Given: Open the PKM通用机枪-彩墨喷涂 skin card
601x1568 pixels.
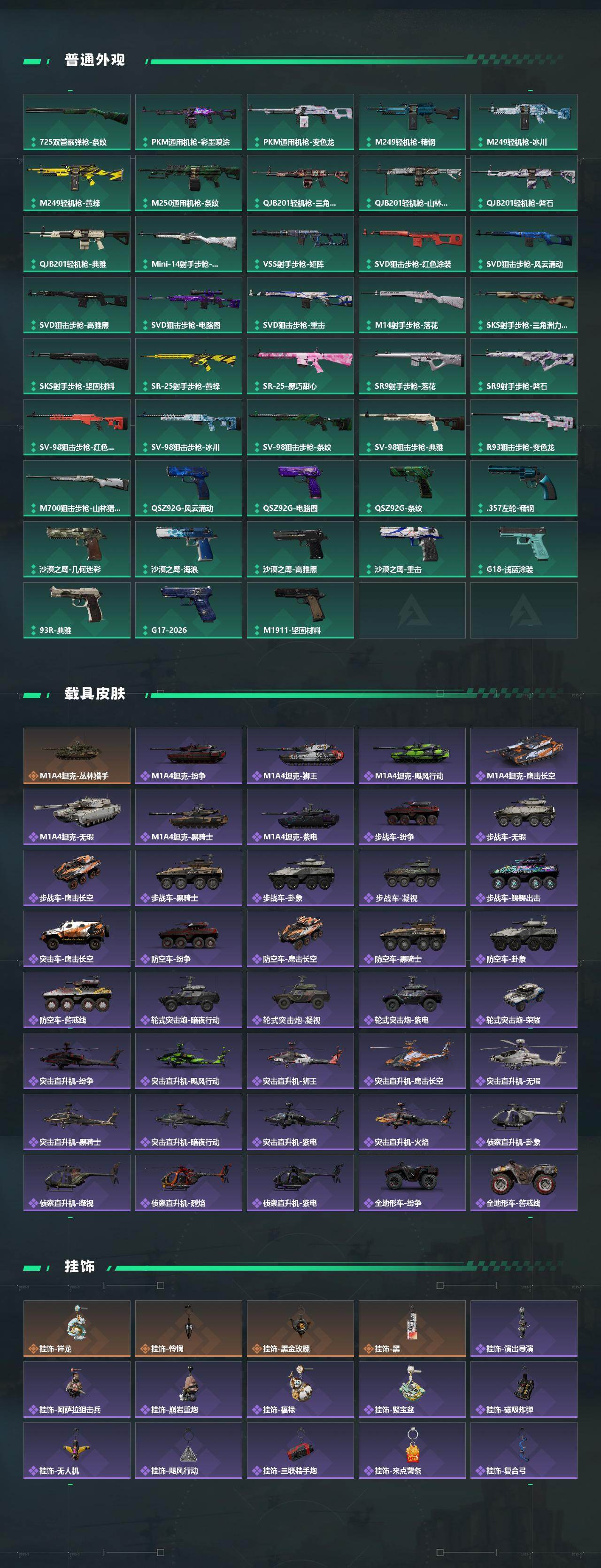Looking at the screenshot, I should click(189, 123).
